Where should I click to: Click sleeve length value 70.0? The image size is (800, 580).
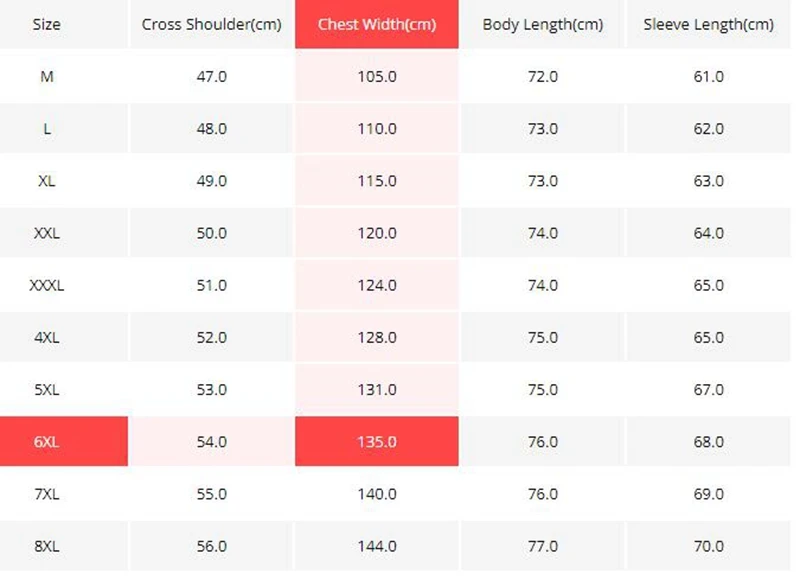click(708, 546)
